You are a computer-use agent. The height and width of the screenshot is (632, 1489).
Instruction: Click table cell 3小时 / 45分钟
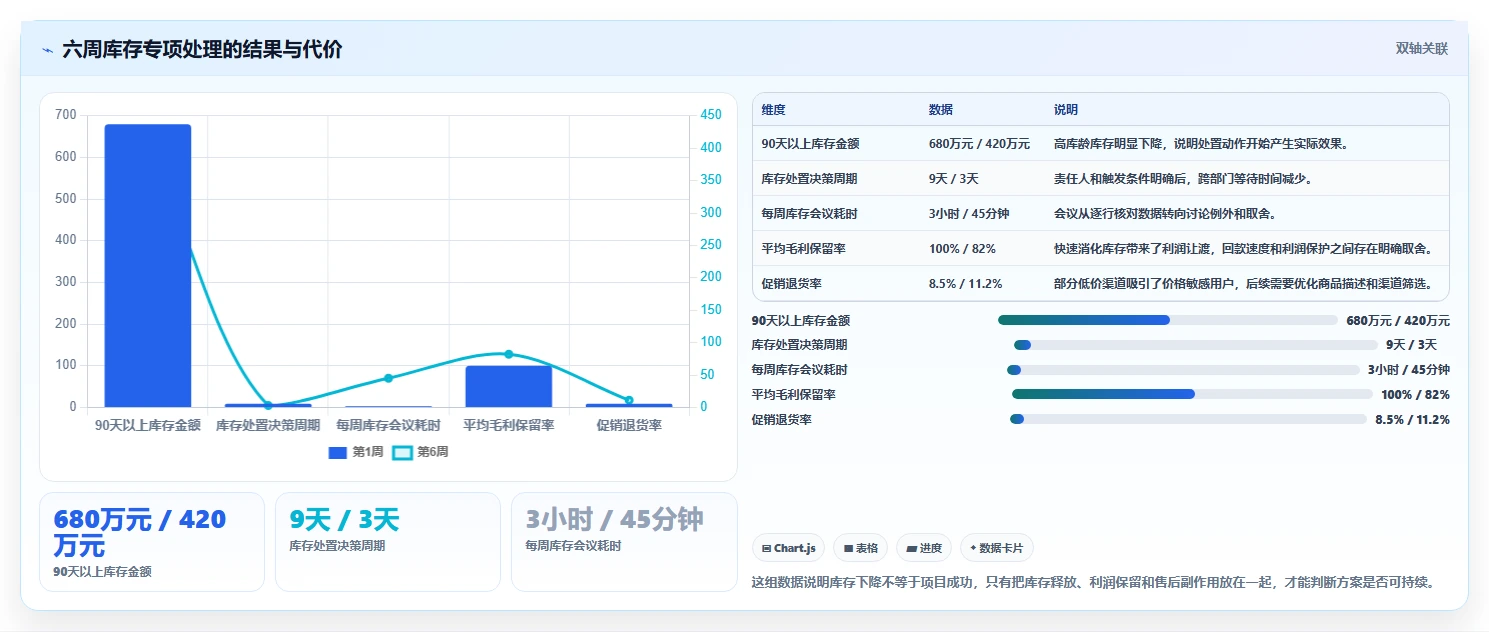(x=969, y=214)
